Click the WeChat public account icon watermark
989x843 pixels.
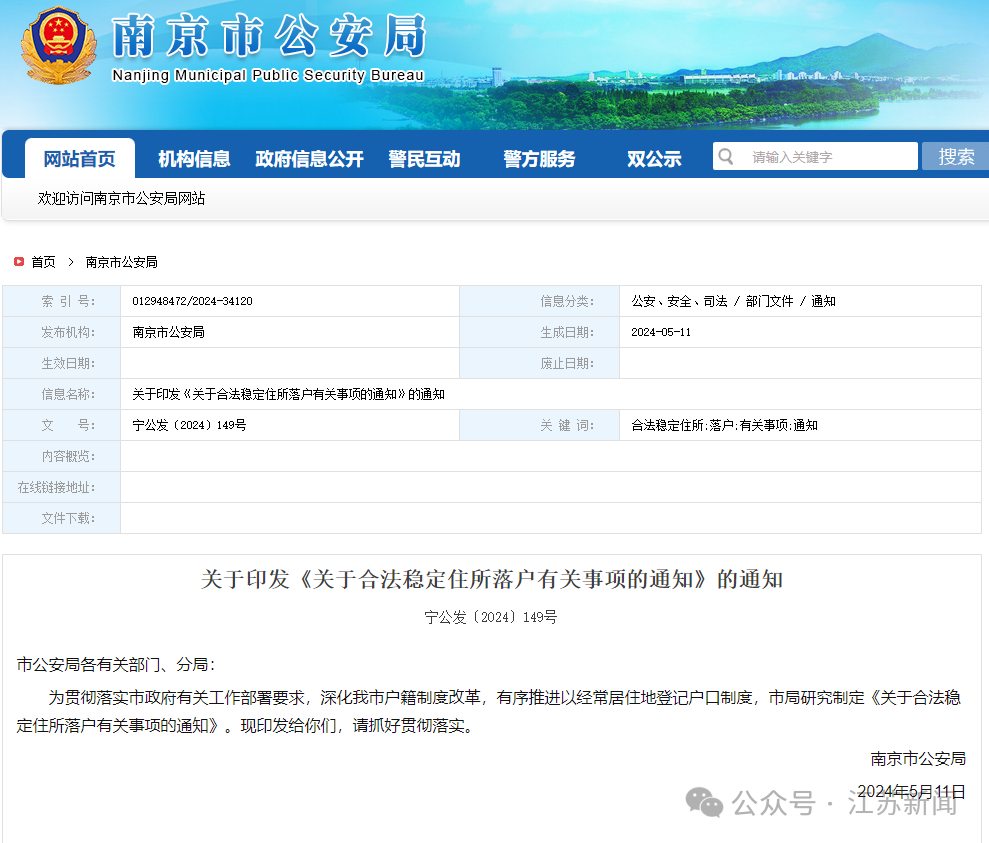[x=703, y=803]
